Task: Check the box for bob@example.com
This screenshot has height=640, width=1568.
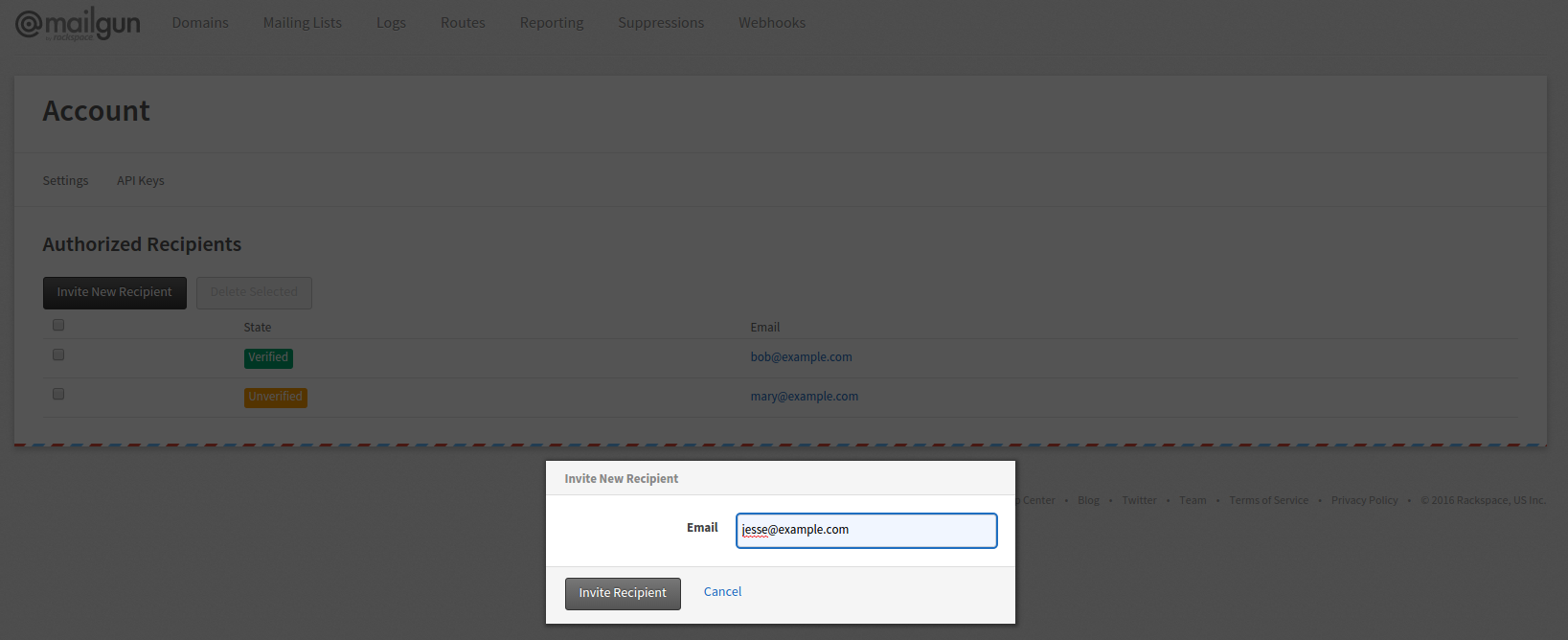Action: pos(58,354)
